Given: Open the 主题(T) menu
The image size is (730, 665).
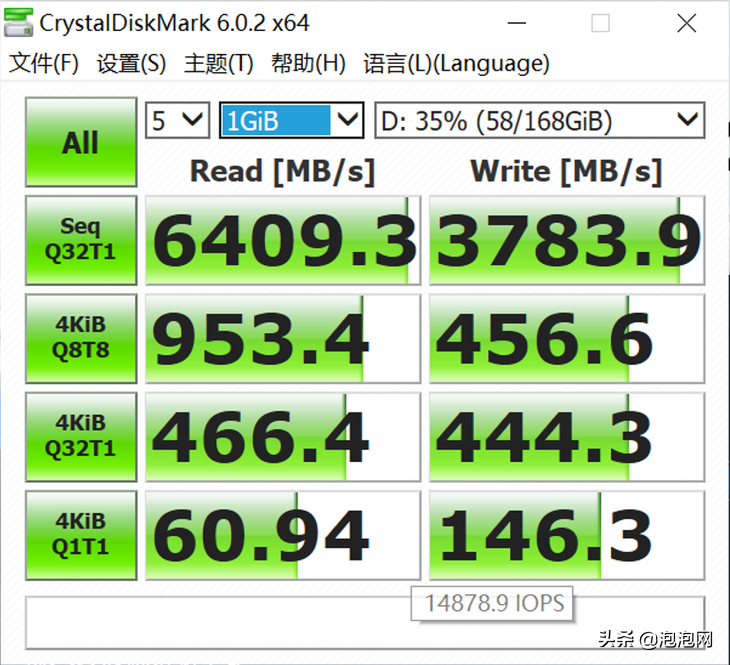Looking at the screenshot, I should point(218,63).
